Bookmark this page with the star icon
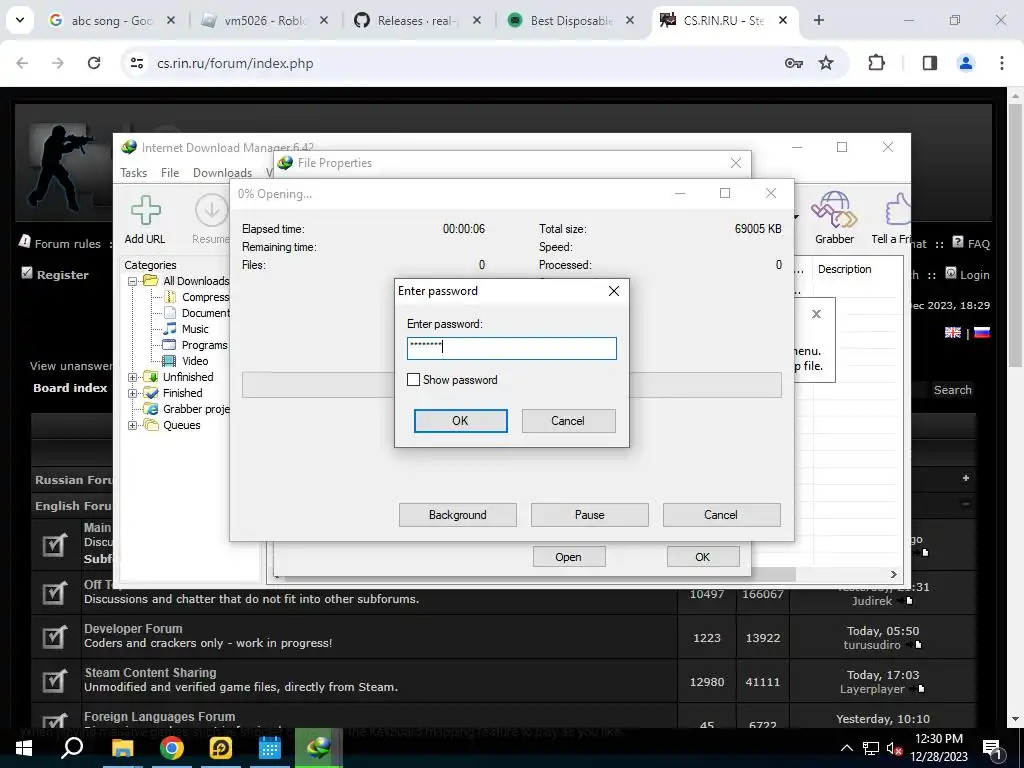This screenshot has width=1024, height=768. point(826,63)
